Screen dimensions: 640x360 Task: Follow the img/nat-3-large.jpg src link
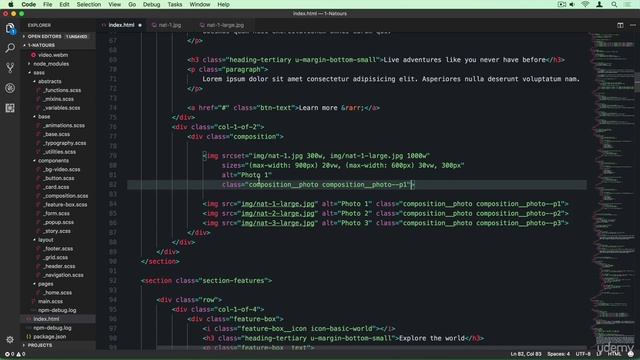tap(278, 223)
